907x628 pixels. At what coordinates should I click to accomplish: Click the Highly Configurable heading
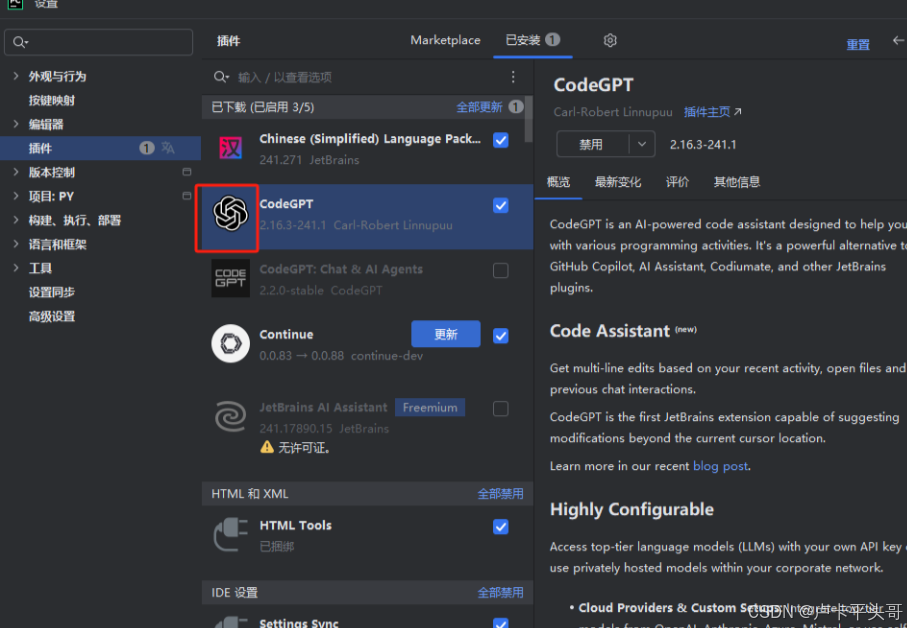[x=632, y=509]
